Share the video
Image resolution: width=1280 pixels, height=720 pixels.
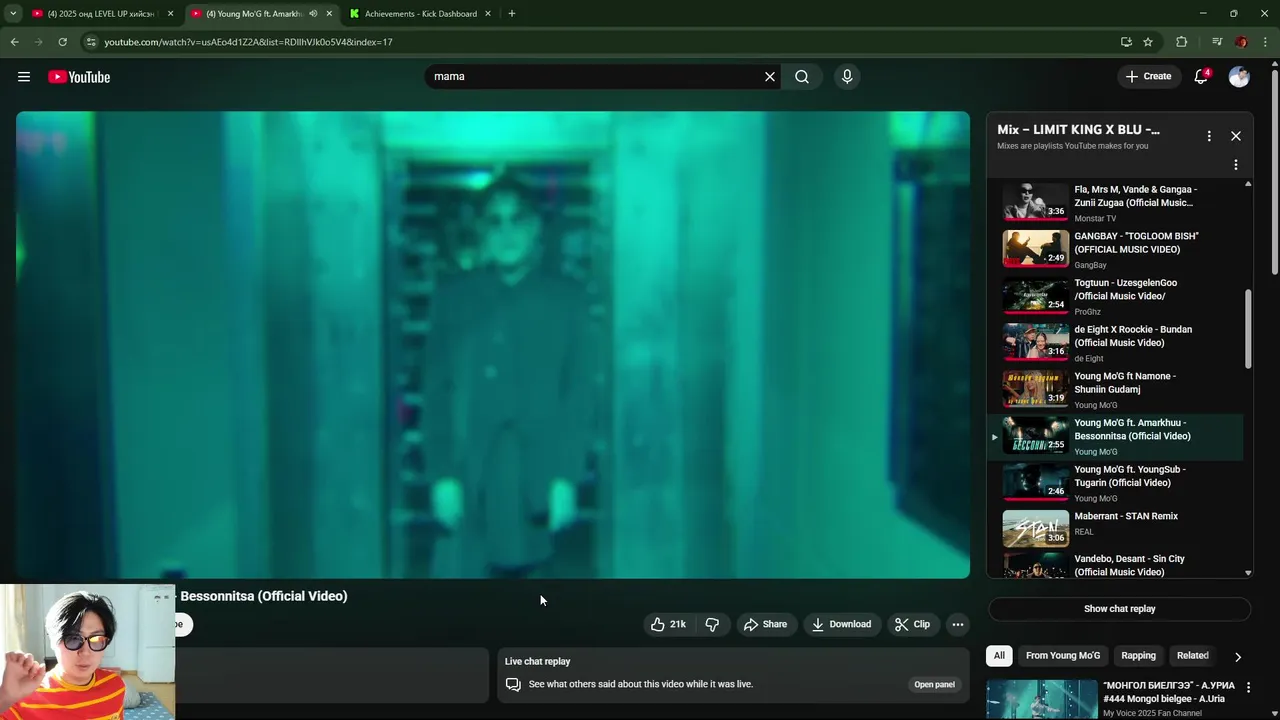(x=765, y=624)
